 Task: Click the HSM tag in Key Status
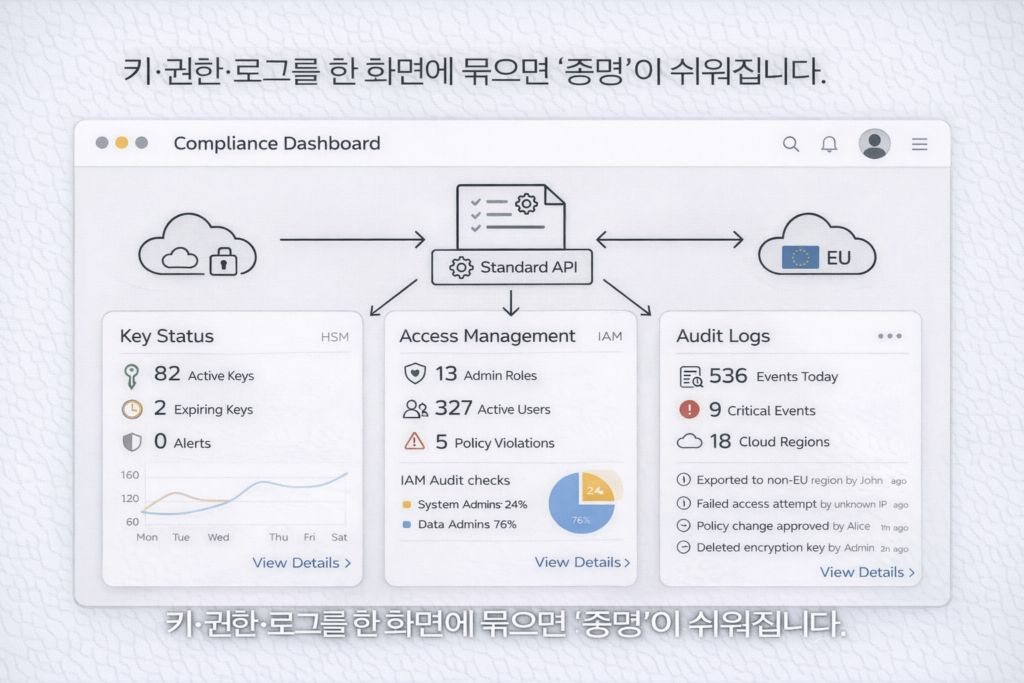coord(334,337)
